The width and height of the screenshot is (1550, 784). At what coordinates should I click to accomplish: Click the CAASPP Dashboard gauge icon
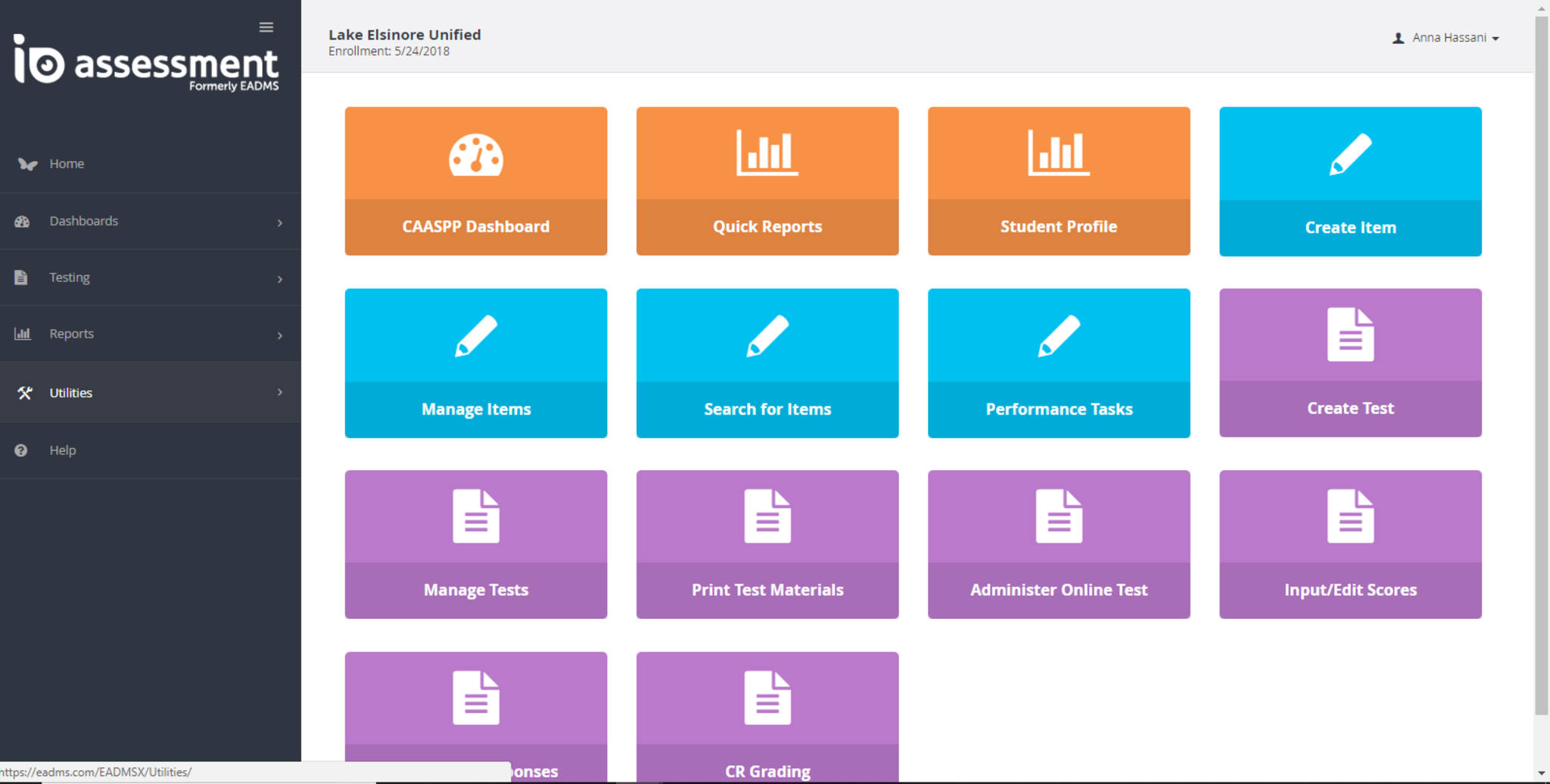475,155
